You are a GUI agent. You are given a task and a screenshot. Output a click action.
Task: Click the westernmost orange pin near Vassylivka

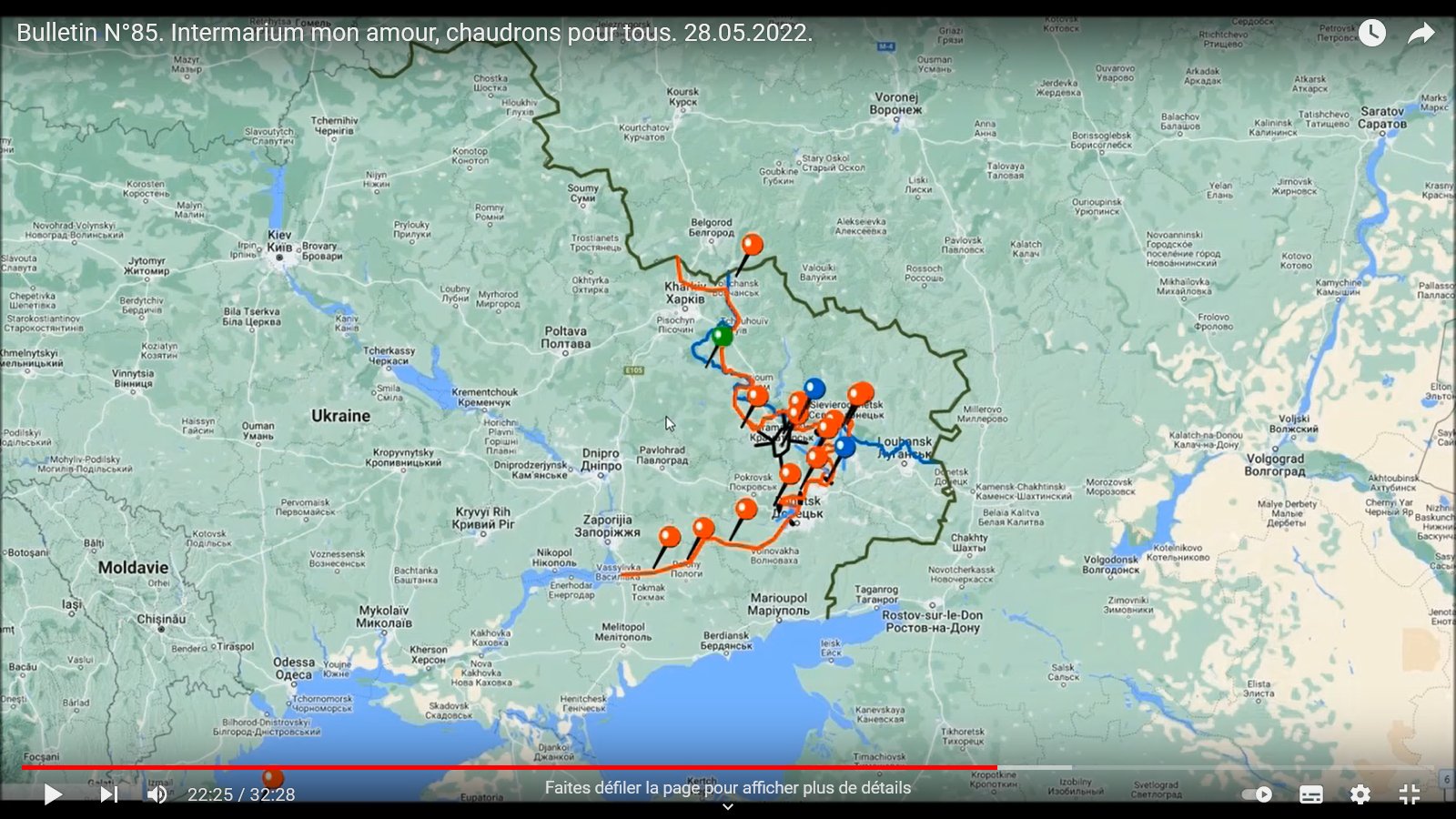tap(669, 536)
